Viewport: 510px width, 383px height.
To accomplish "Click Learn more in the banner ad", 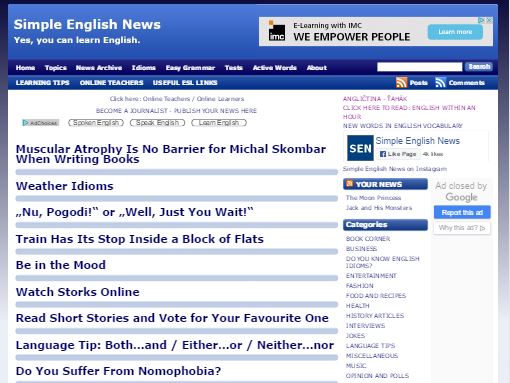I will point(455,32).
